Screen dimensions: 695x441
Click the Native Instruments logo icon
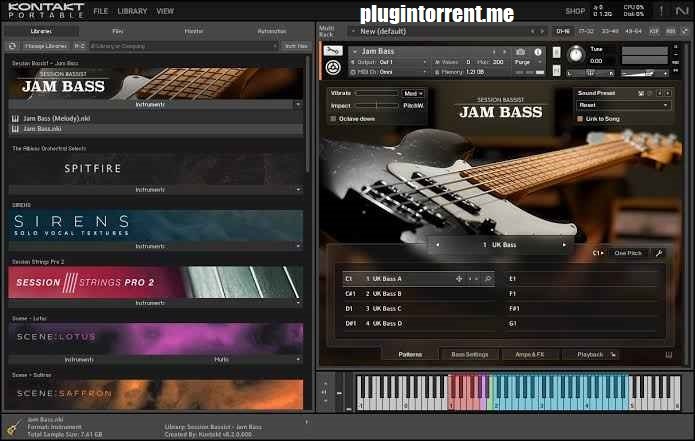coord(682,11)
